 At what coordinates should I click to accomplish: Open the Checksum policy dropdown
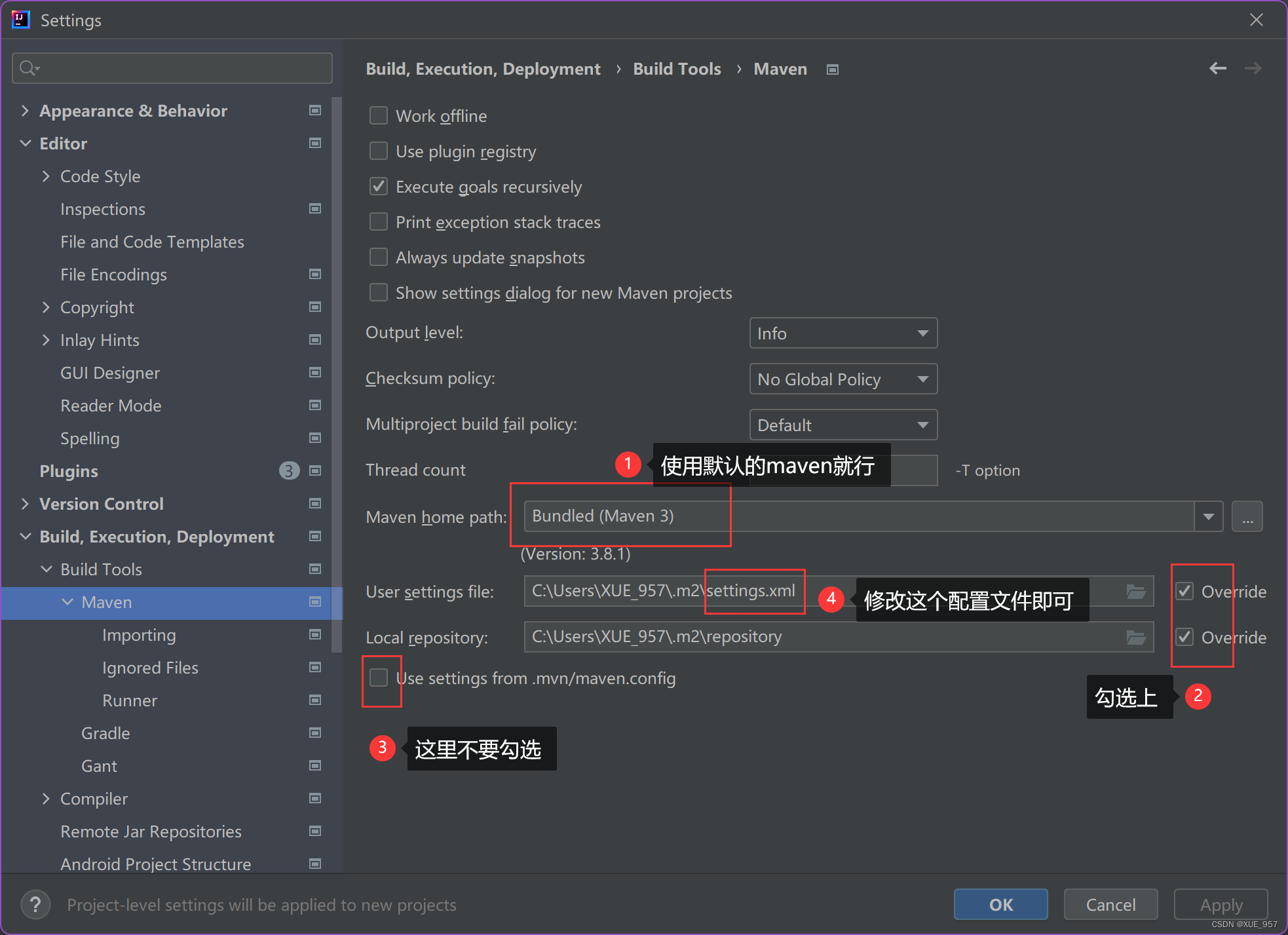(843, 379)
